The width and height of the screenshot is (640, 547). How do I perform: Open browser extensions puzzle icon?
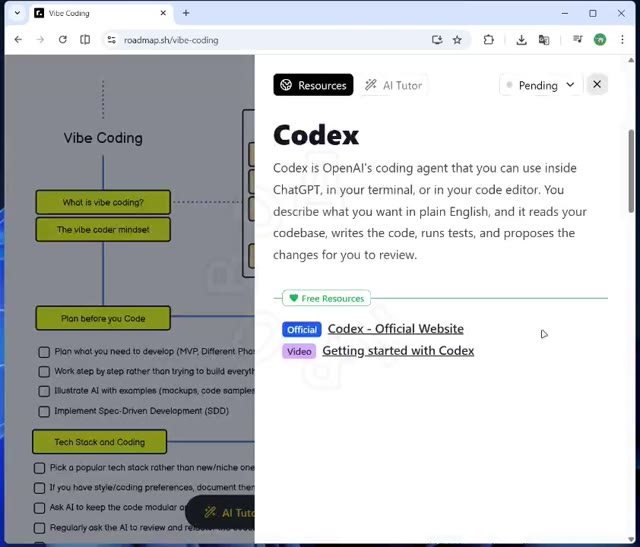click(x=488, y=40)
